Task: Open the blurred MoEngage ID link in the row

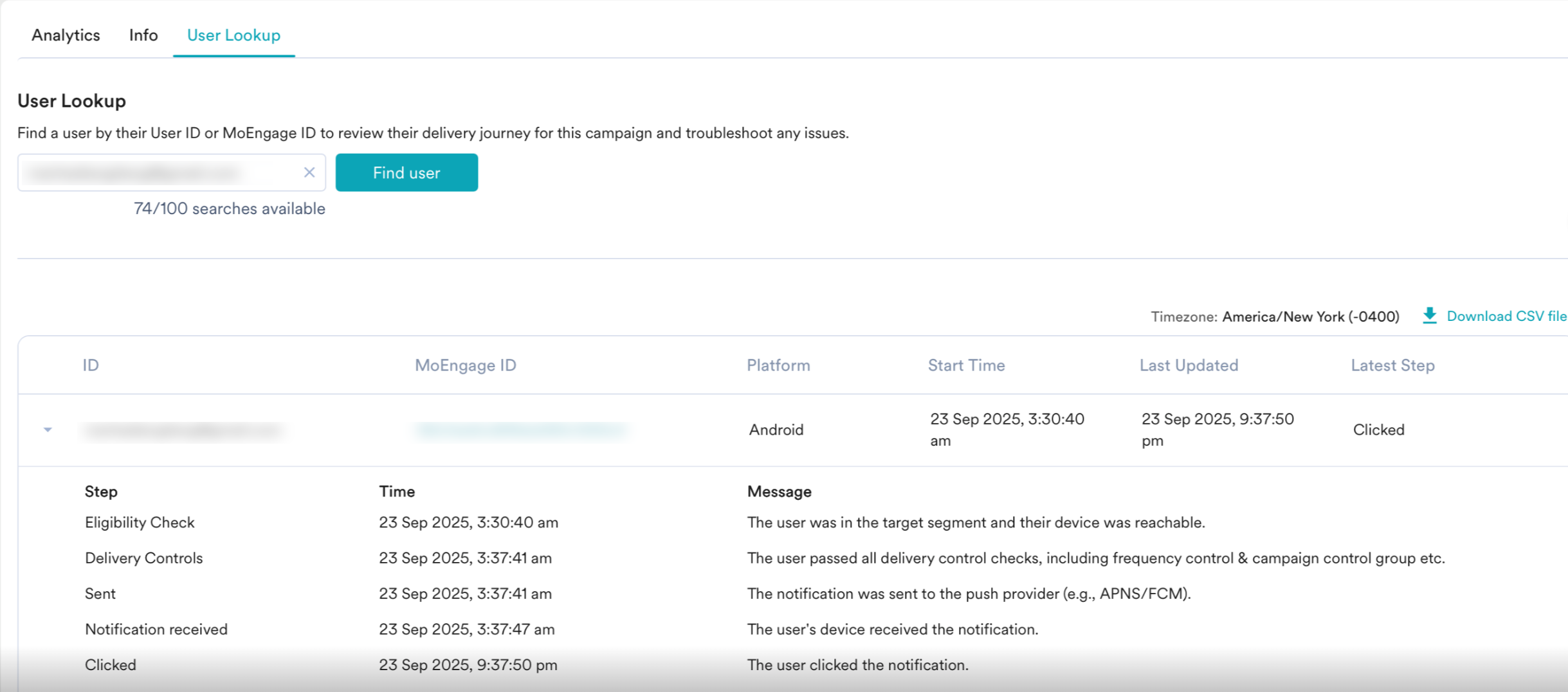Action: pyautogui.click(x=520, y=430)
